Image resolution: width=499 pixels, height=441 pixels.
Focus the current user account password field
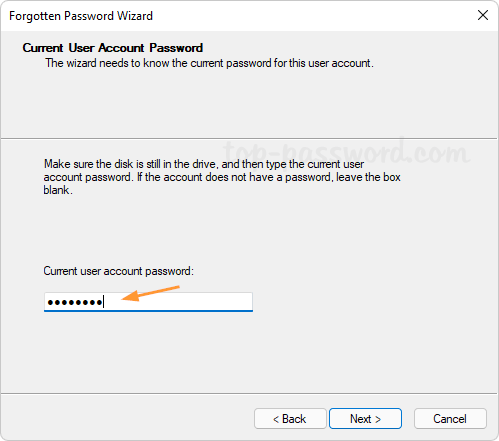[148, 302]
